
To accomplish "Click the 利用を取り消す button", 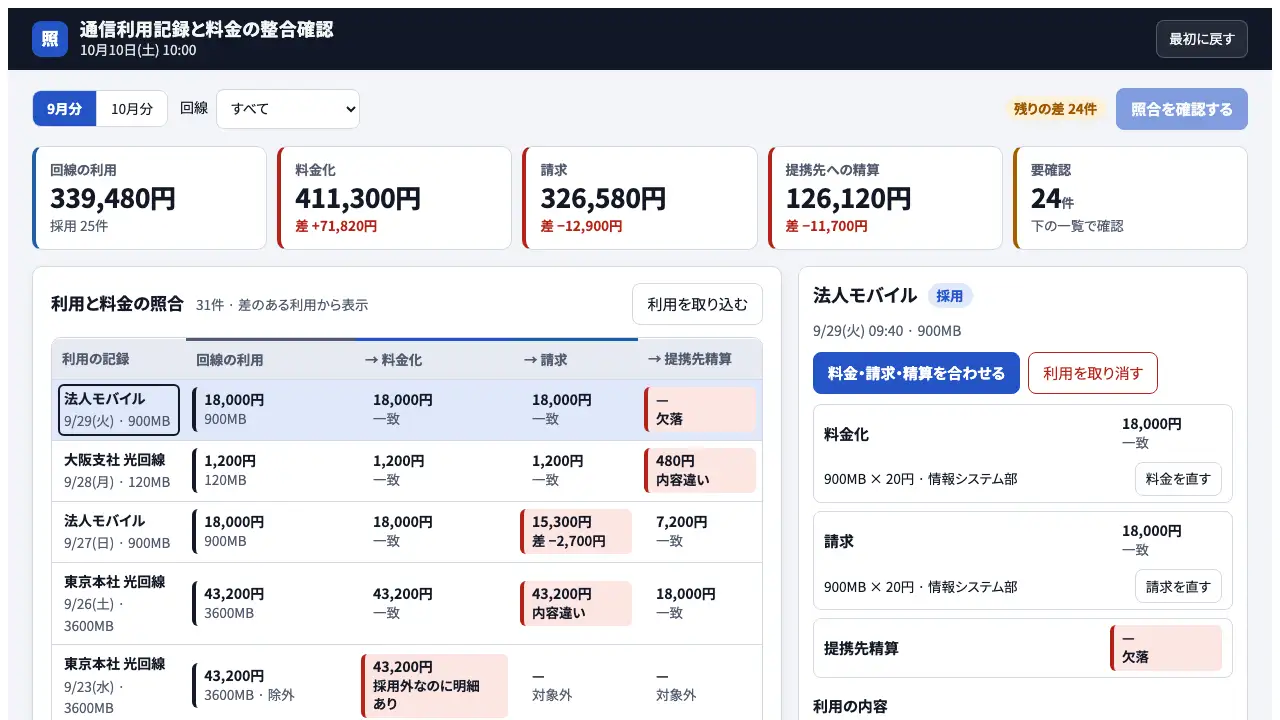I will [x=1093, y=373].
